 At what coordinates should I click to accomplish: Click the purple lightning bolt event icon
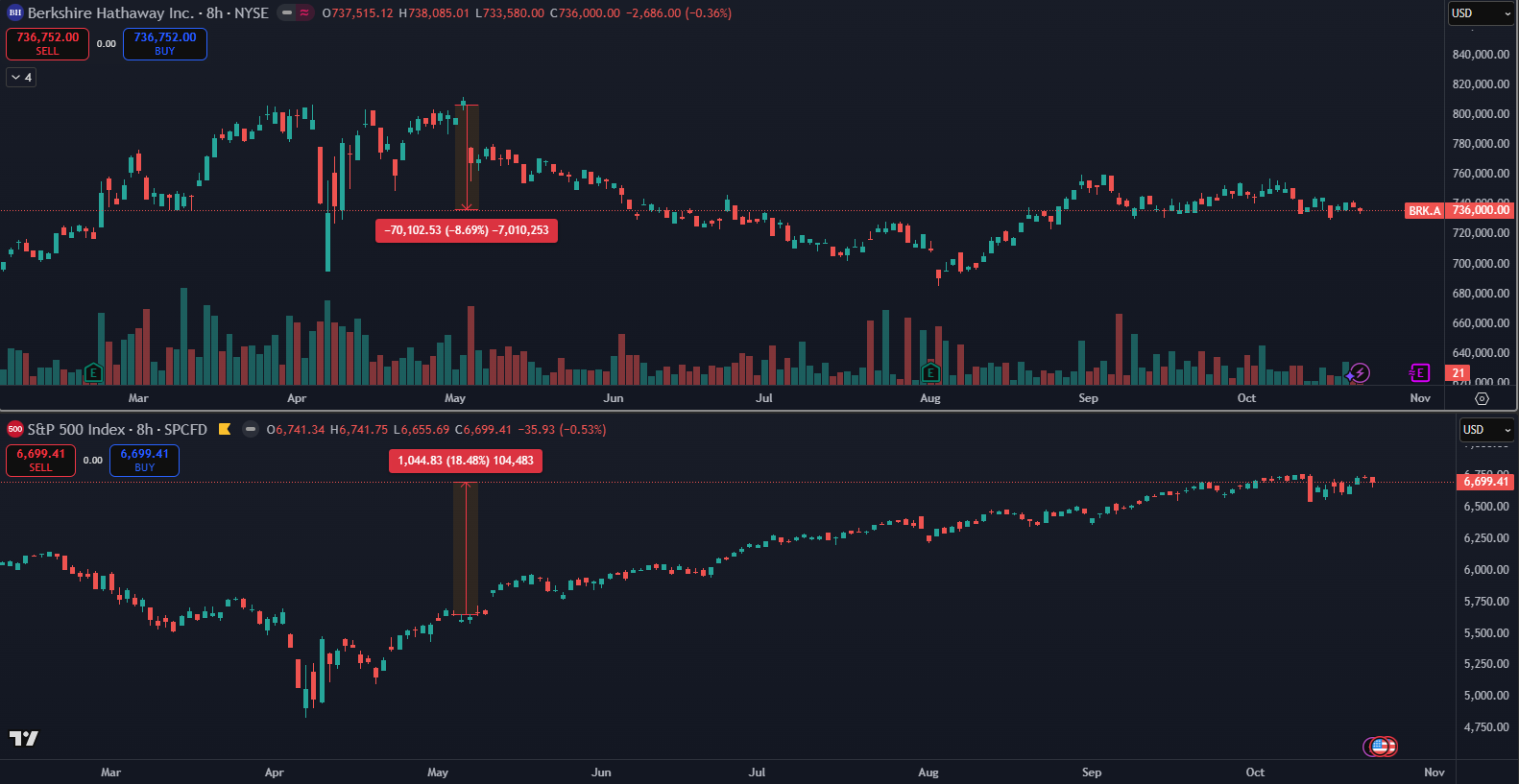pos(1360,373)
